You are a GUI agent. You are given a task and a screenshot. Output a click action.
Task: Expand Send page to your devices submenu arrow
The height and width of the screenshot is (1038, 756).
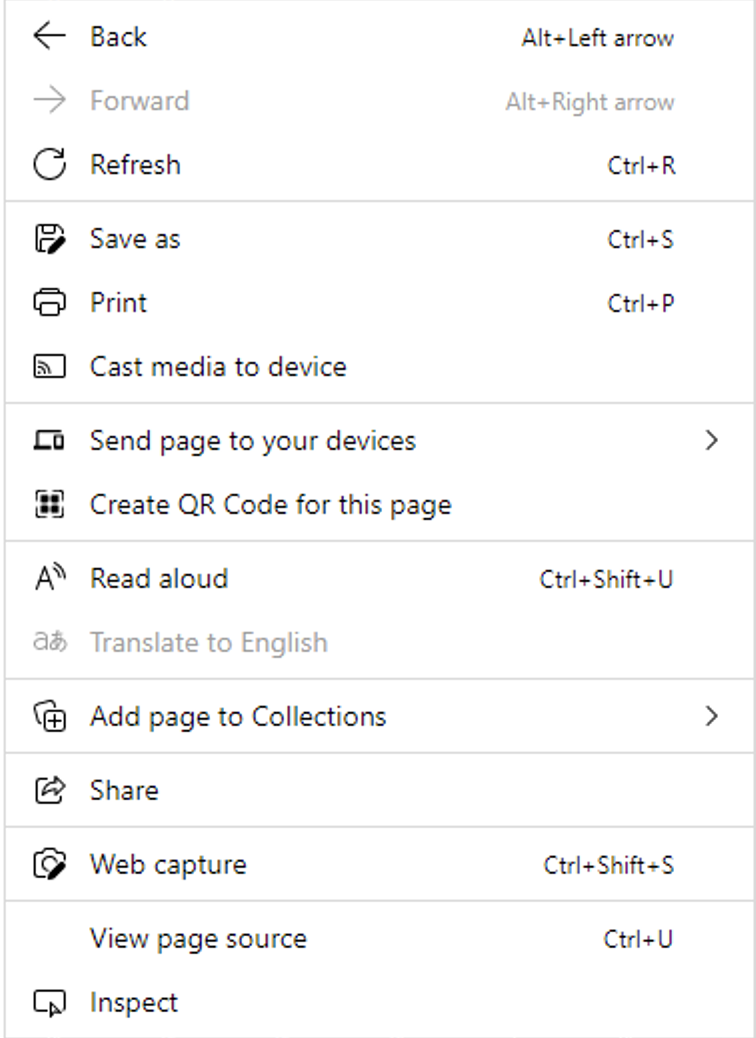point(711,441)
